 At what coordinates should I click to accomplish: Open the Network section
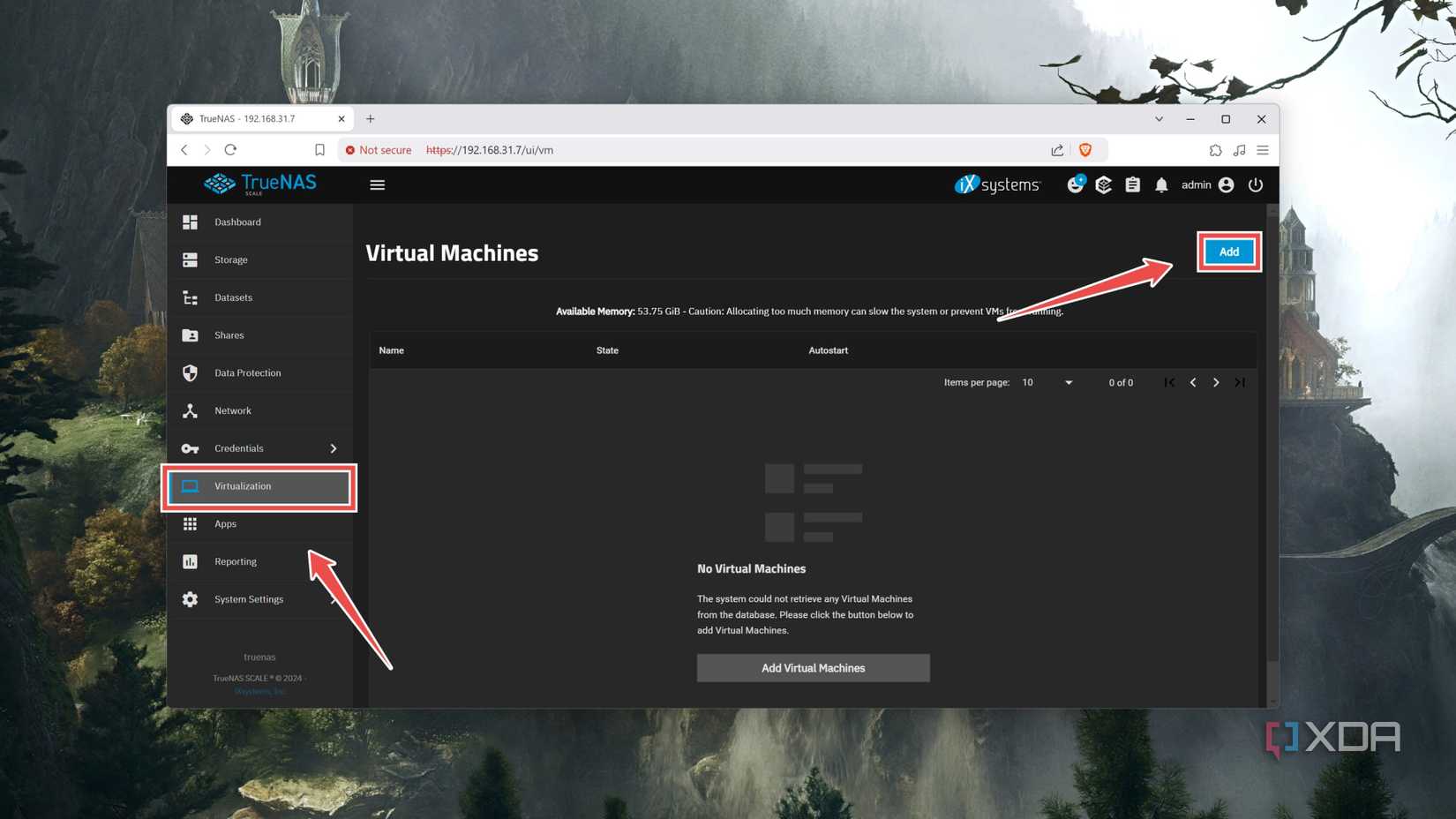point(259,410)
